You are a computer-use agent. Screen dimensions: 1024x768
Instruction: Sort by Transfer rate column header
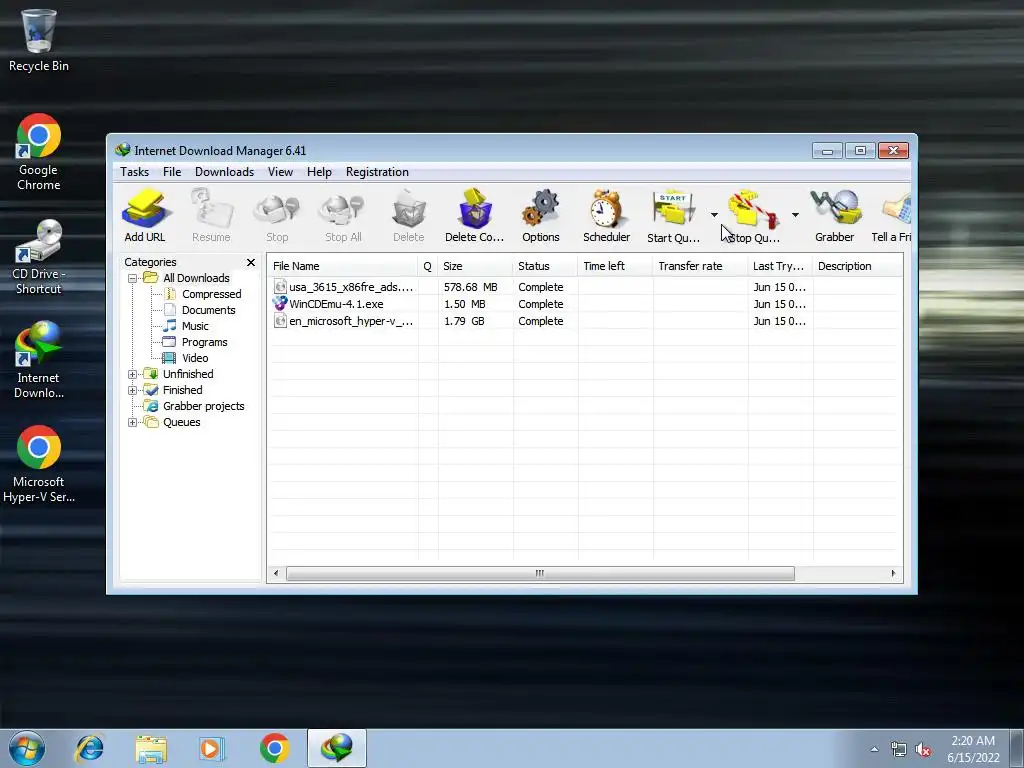coord(700,266)
